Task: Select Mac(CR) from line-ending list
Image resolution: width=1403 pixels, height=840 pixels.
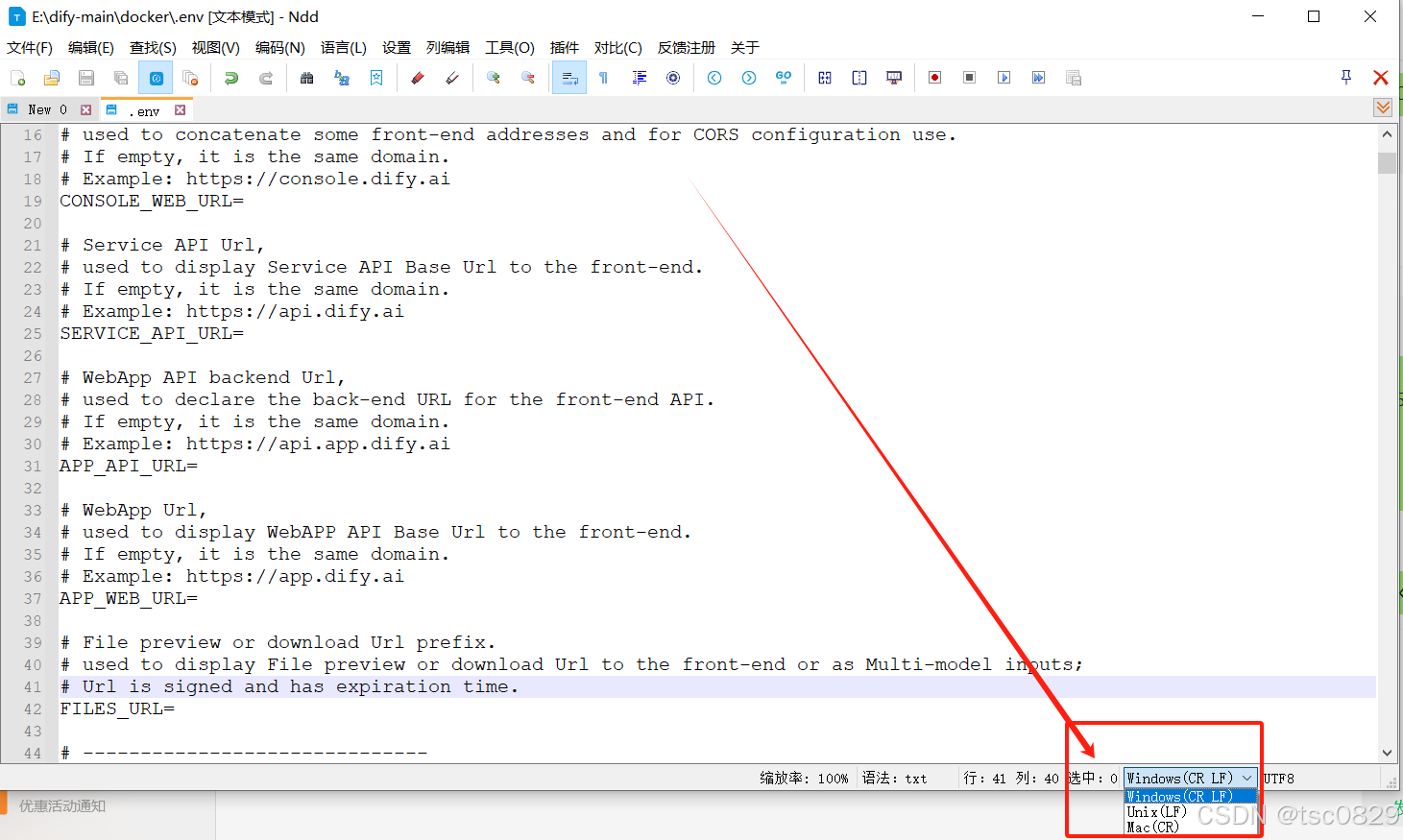Action: click(x=1155, y=827)
